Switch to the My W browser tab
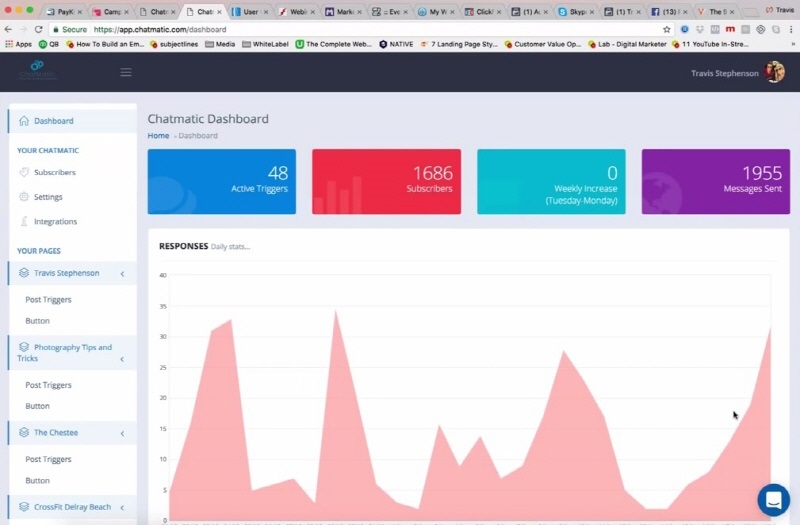800x525 pixels. coord(436,11)
